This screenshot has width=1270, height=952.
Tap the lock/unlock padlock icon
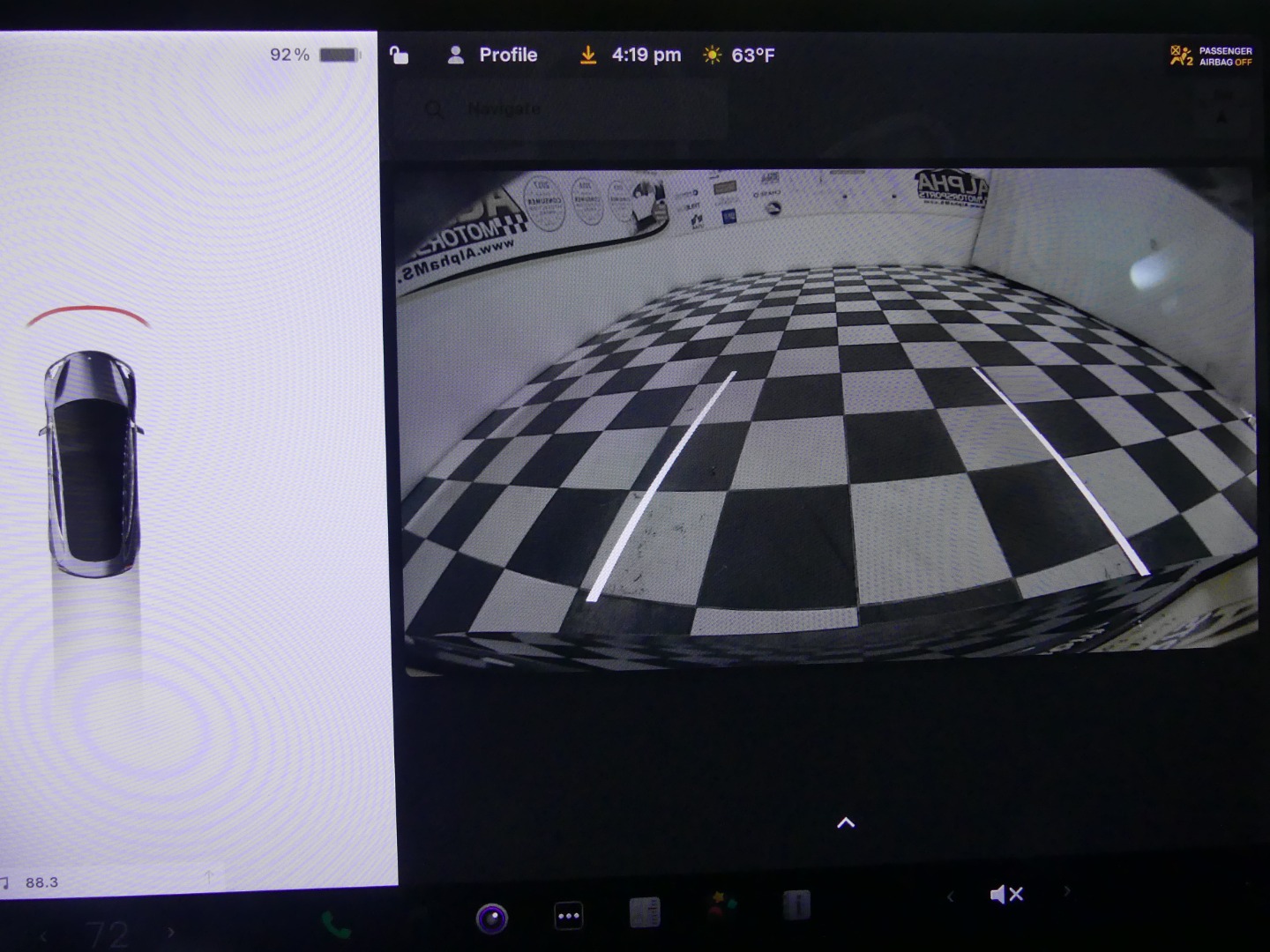click(399, 55)
